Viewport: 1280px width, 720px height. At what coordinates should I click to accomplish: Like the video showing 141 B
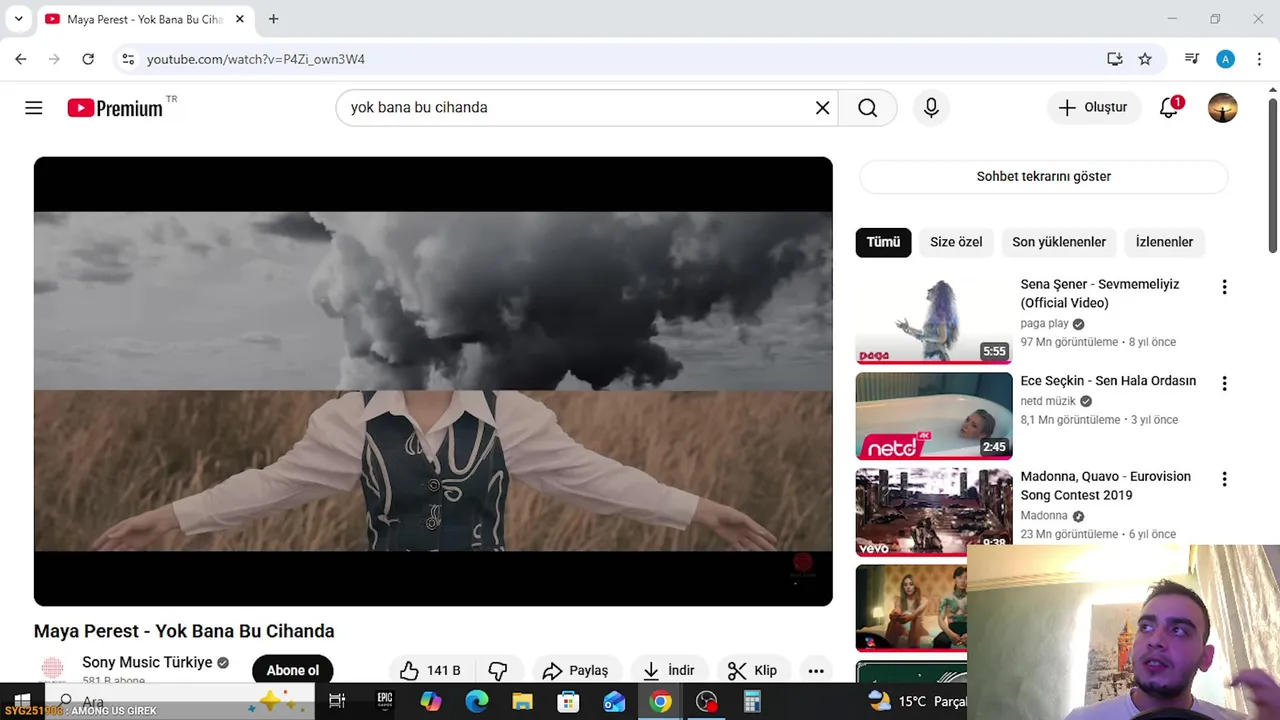click(430, 670)
